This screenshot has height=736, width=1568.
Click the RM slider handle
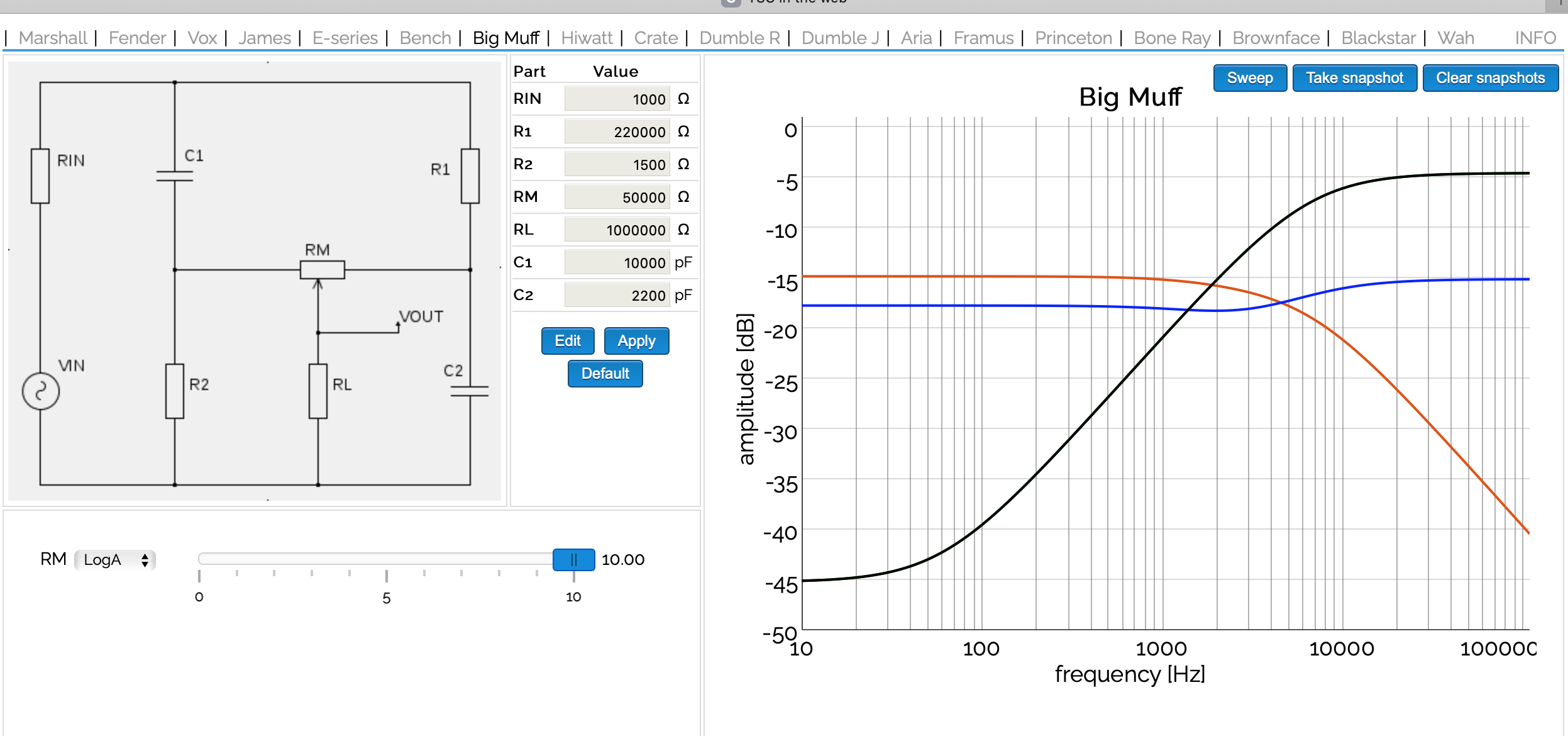click(573, 559)
